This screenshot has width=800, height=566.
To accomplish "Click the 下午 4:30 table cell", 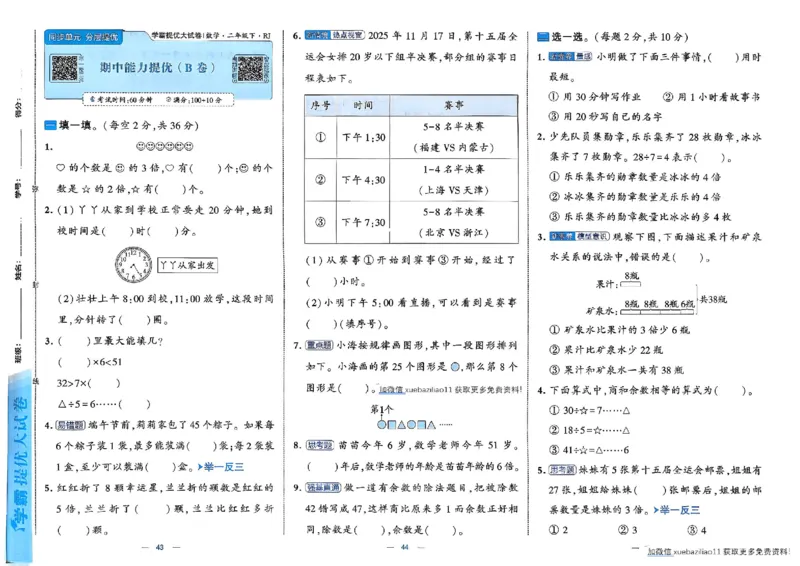I will click(x=363, y=180).
